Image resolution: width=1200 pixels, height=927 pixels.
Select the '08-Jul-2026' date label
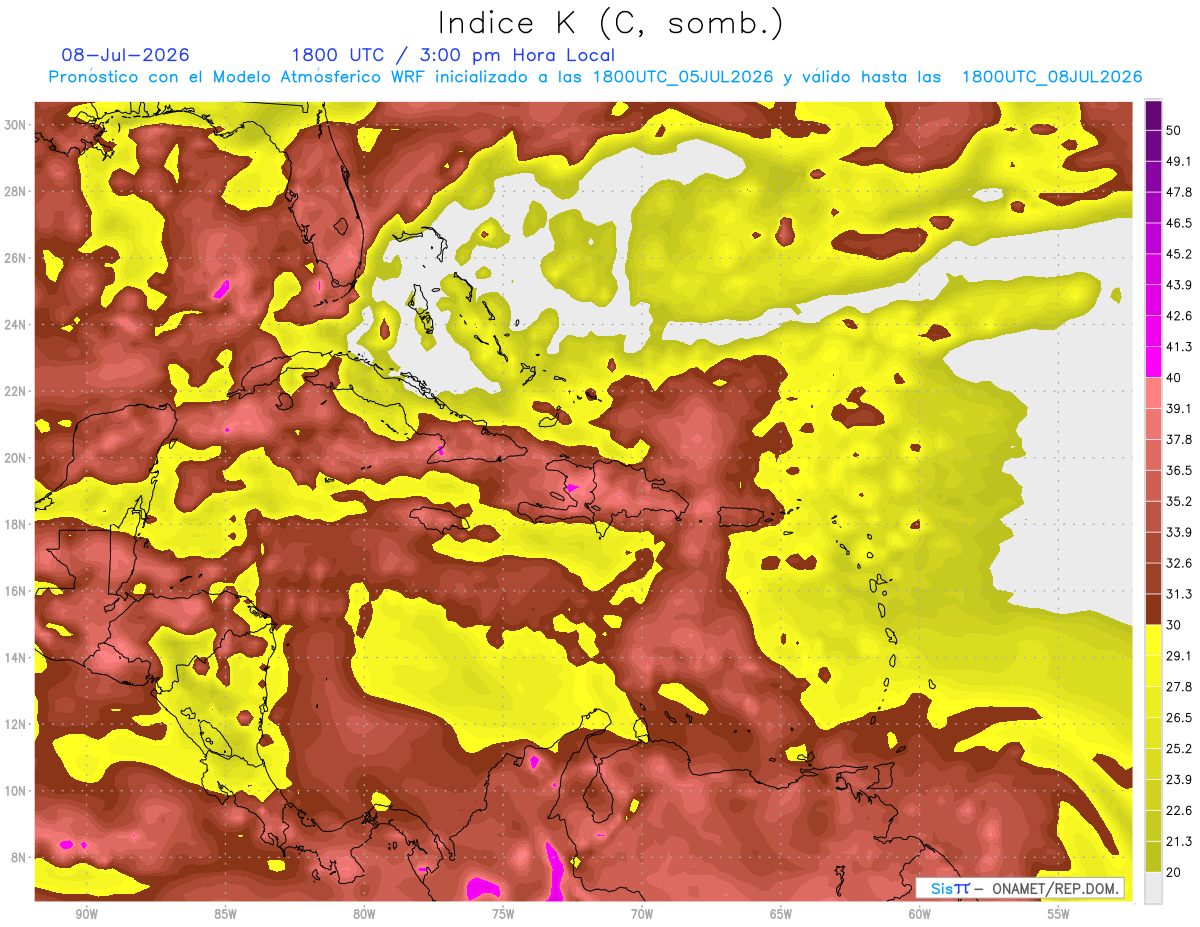[x=126, y=55]
